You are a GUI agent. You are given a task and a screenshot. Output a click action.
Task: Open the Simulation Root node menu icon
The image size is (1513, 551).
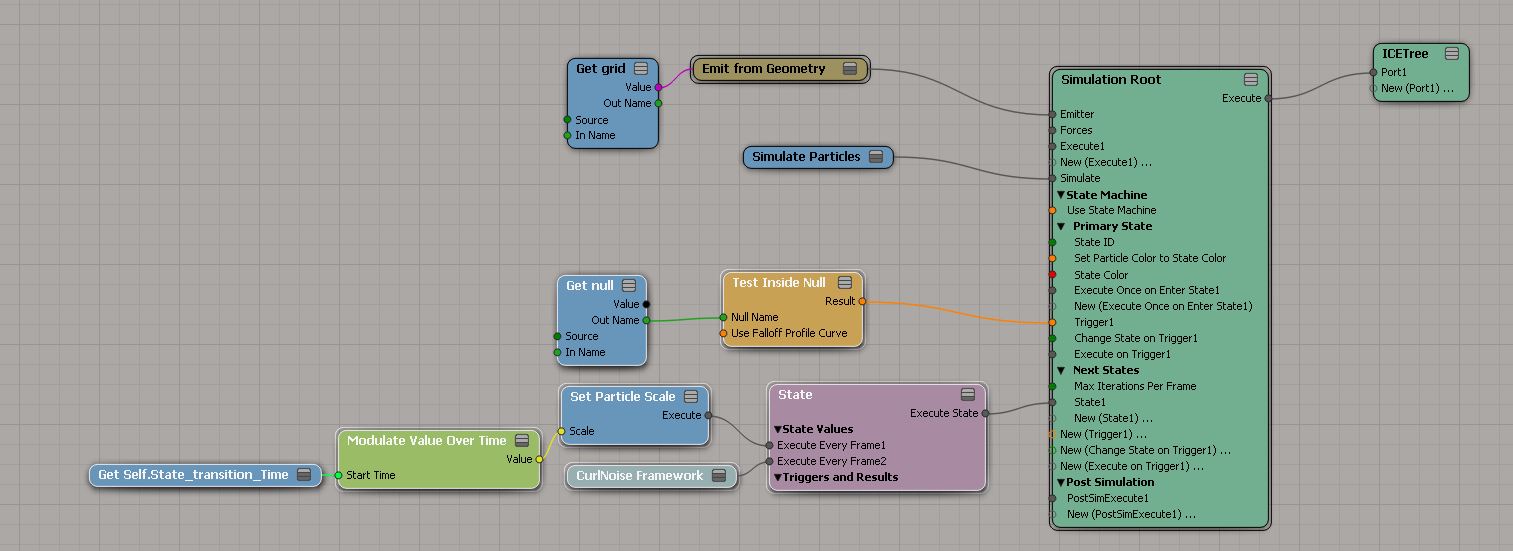point(1250,80)
